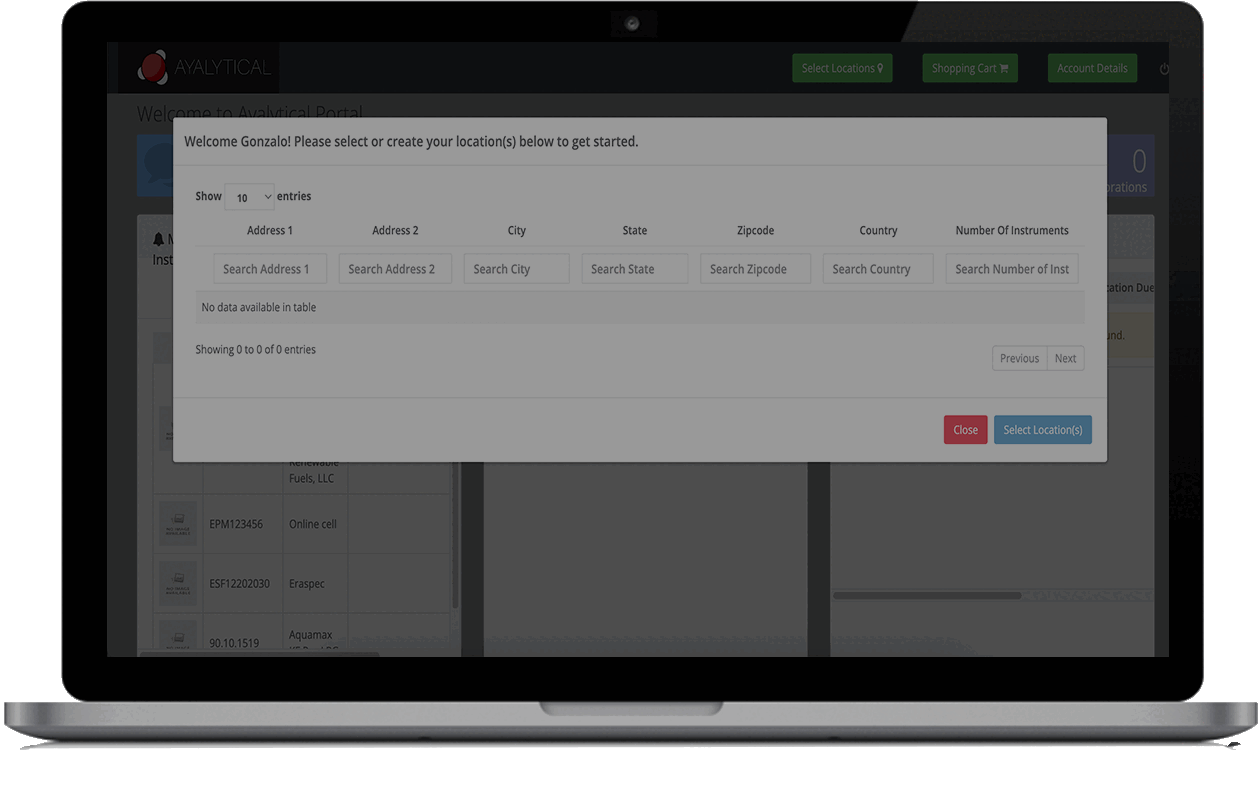
Task: Click the Search State field
Action: (x=635, y=269)
